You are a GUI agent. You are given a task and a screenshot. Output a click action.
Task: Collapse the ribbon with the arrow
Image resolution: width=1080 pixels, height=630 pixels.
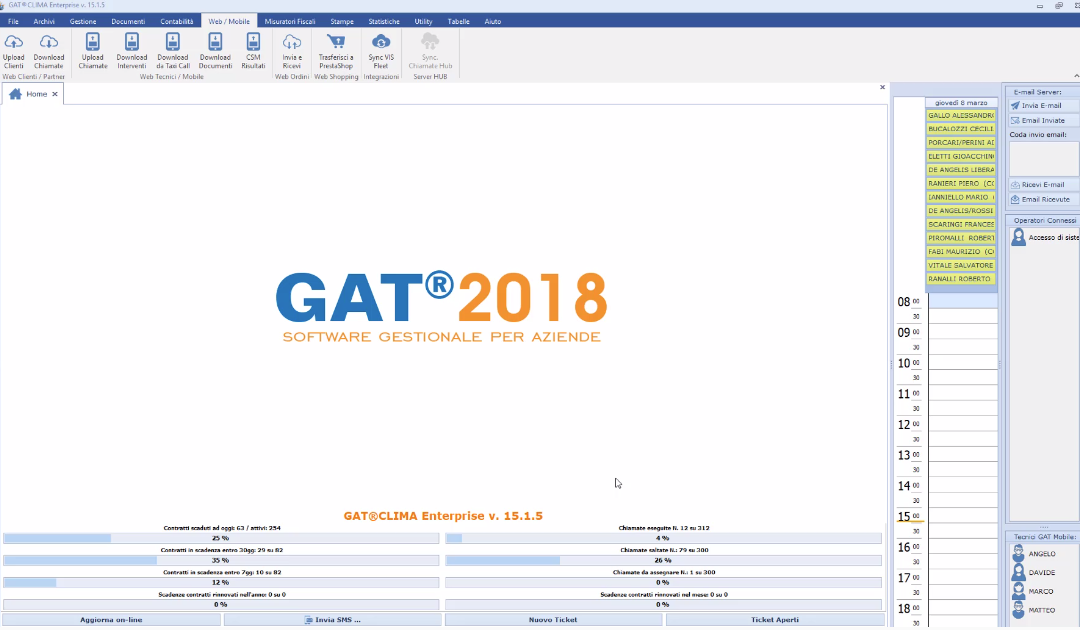1076,76
